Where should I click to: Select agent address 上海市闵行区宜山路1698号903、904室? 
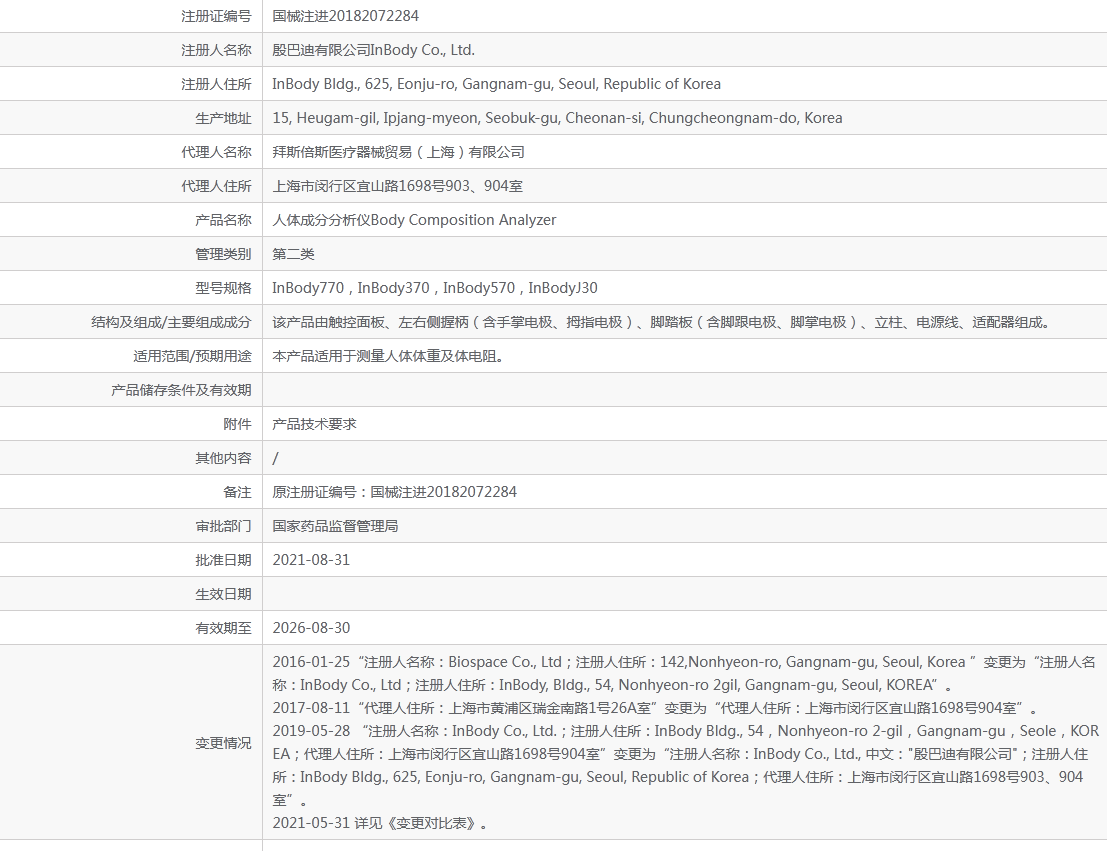click(397, 186)
